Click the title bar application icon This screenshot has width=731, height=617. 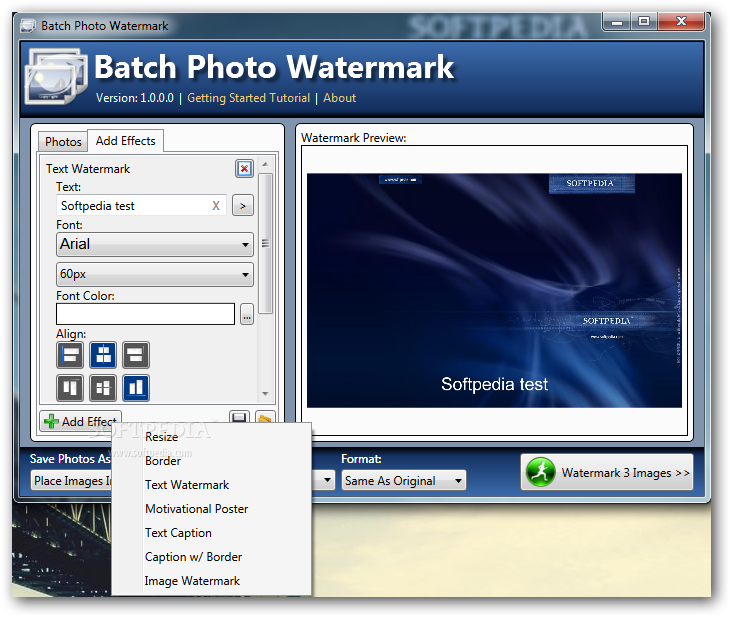[x=28, y=26]
